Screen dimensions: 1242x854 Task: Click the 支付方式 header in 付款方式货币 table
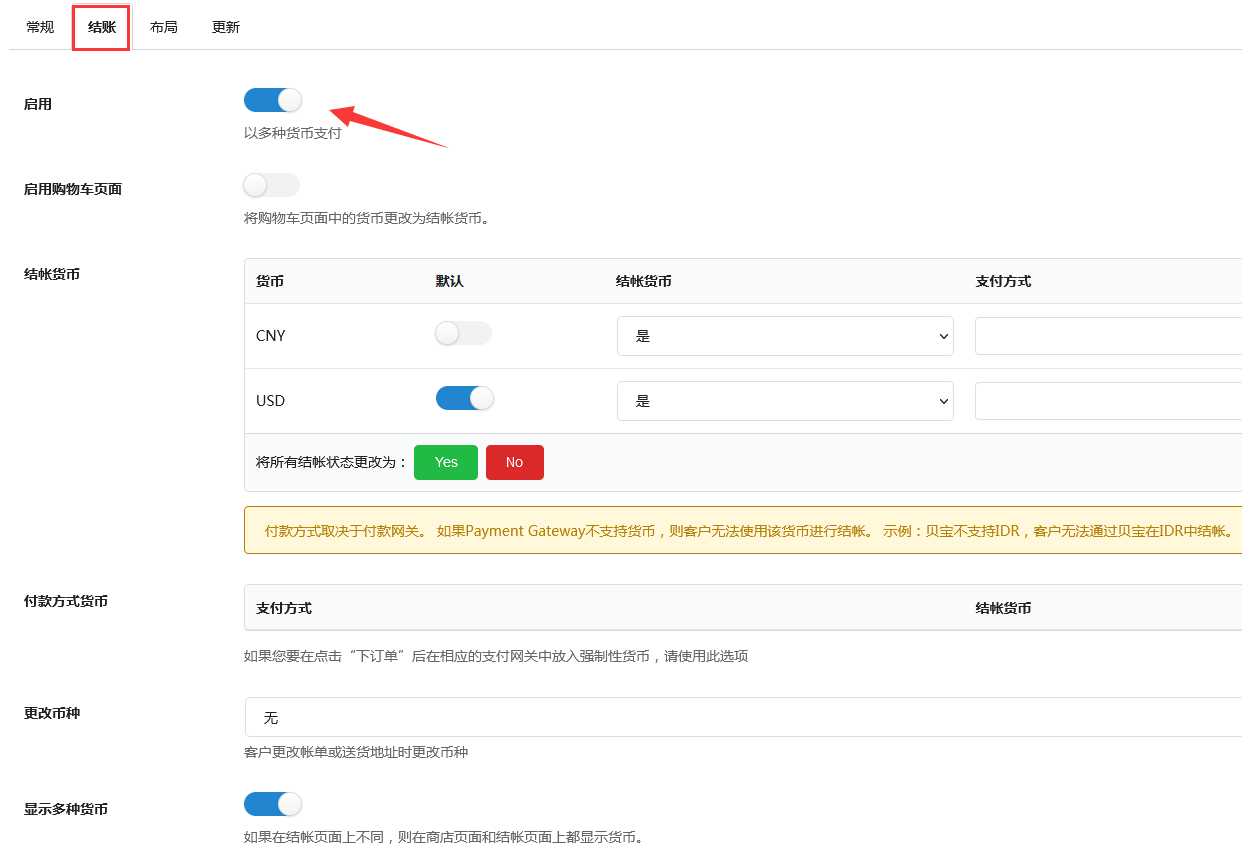(284, 607)
